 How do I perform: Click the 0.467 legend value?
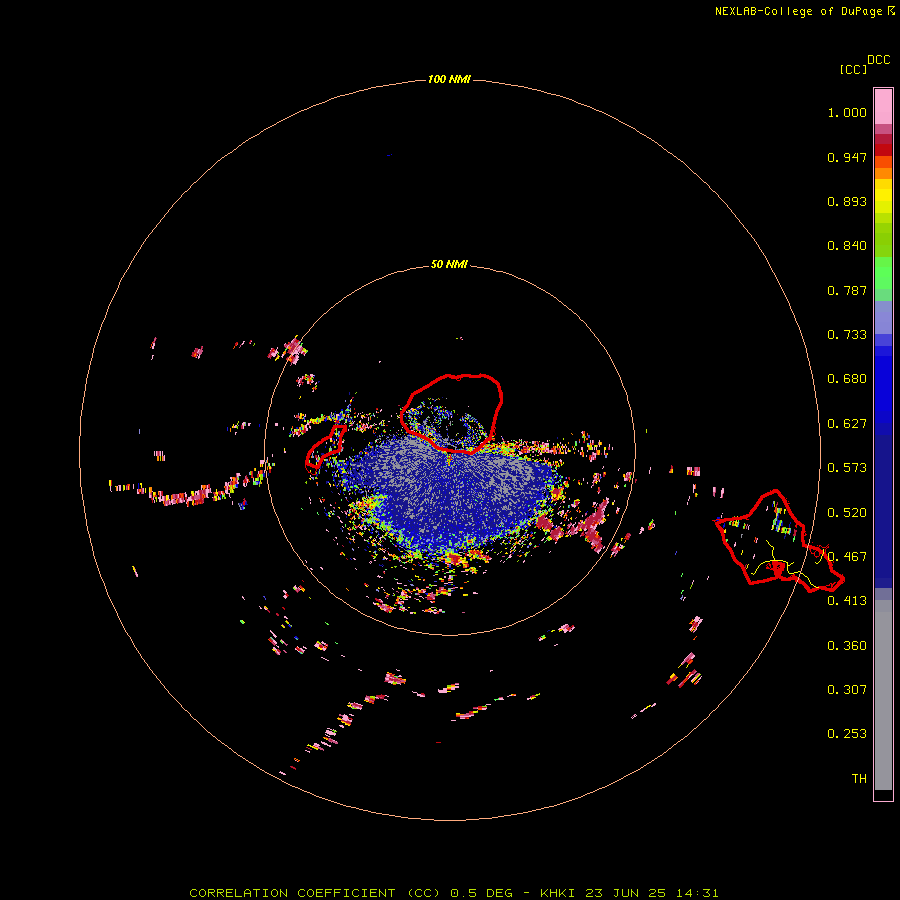(847, 557)
